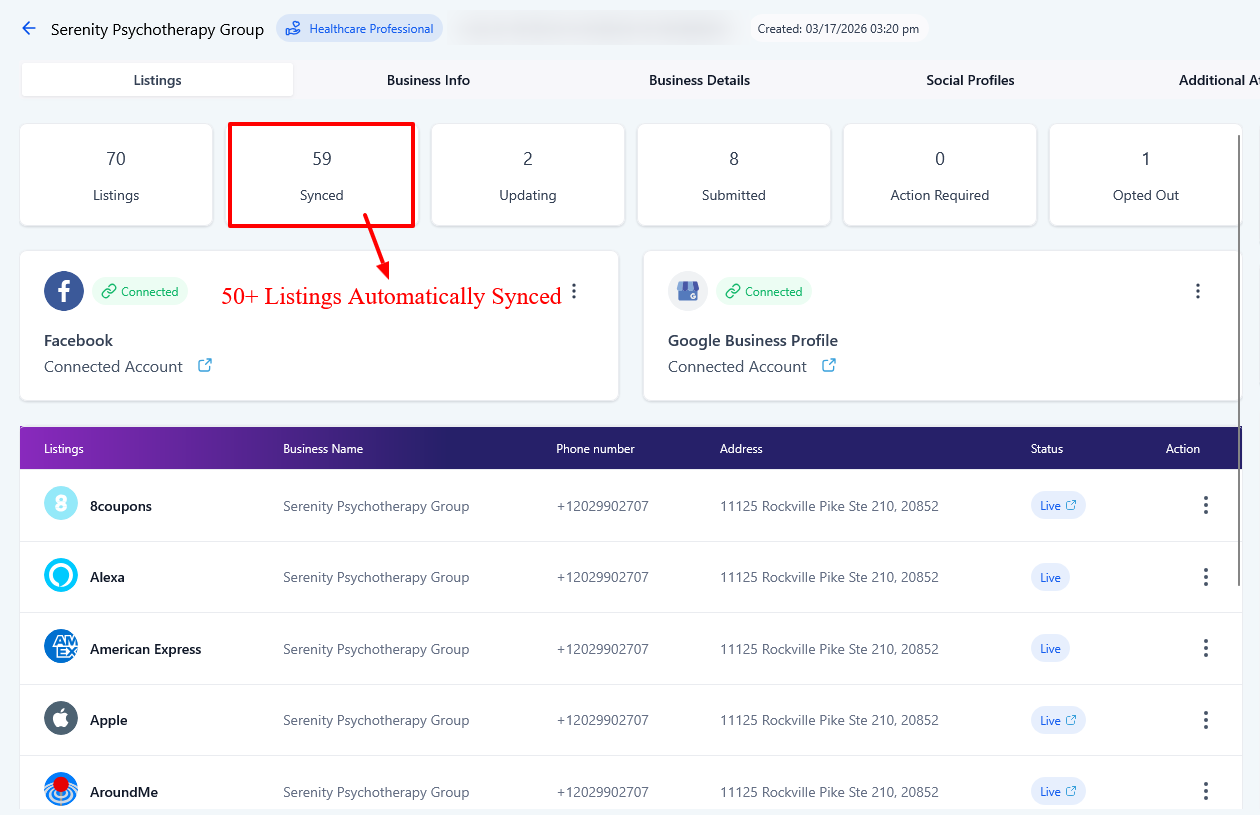Viewport: 1260px width, 815px height.
Task: Switch to the Business Info tab
Action: coord(428,80)
